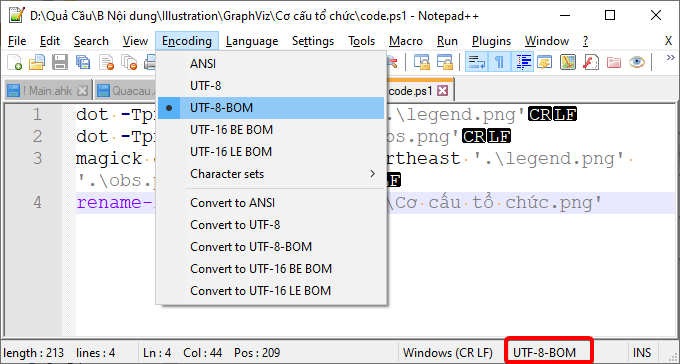
Task: Toggle the Word wrap toolbar button
Action: coord(477,62)
